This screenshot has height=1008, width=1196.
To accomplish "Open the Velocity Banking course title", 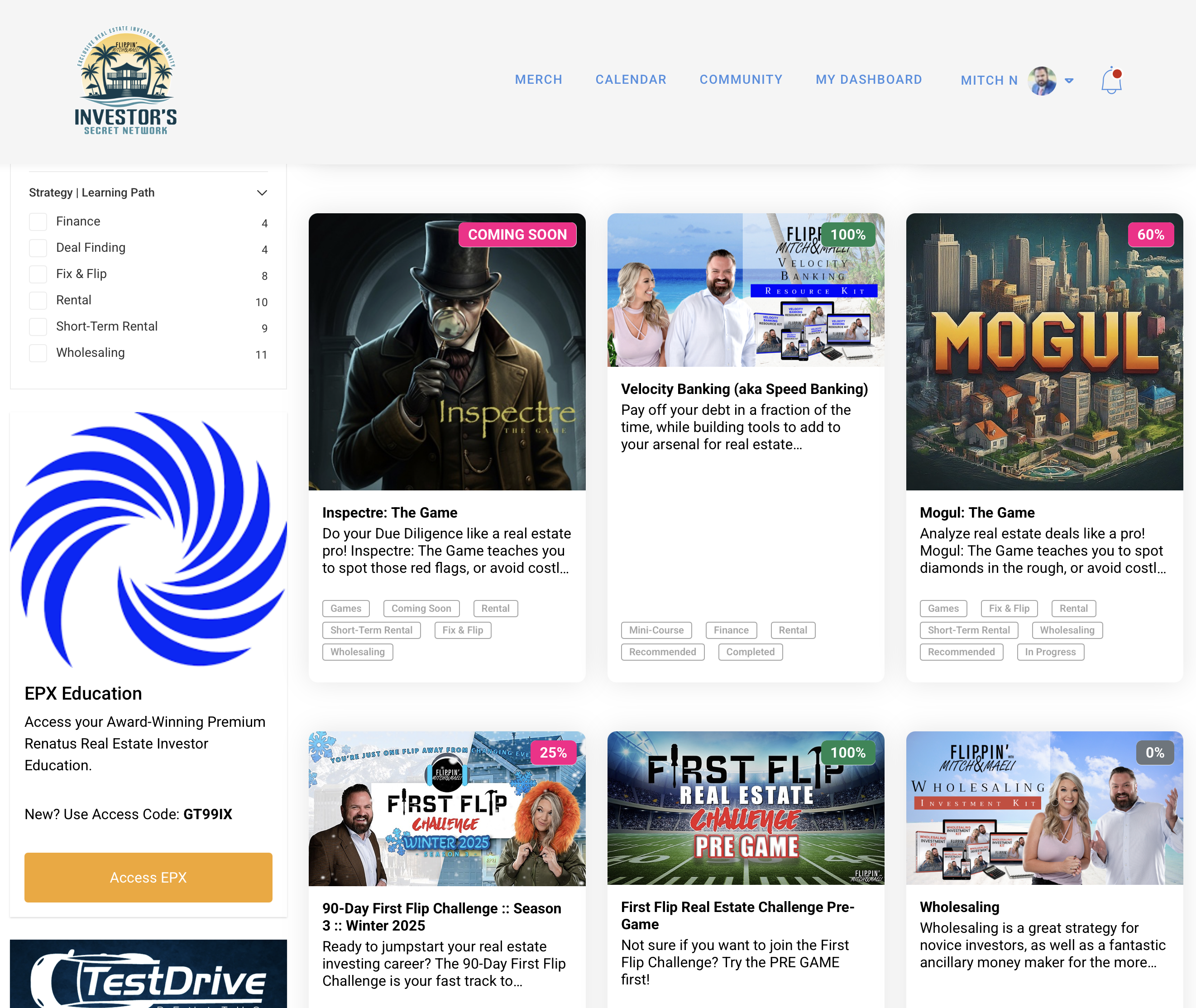I will coord(744,389).
